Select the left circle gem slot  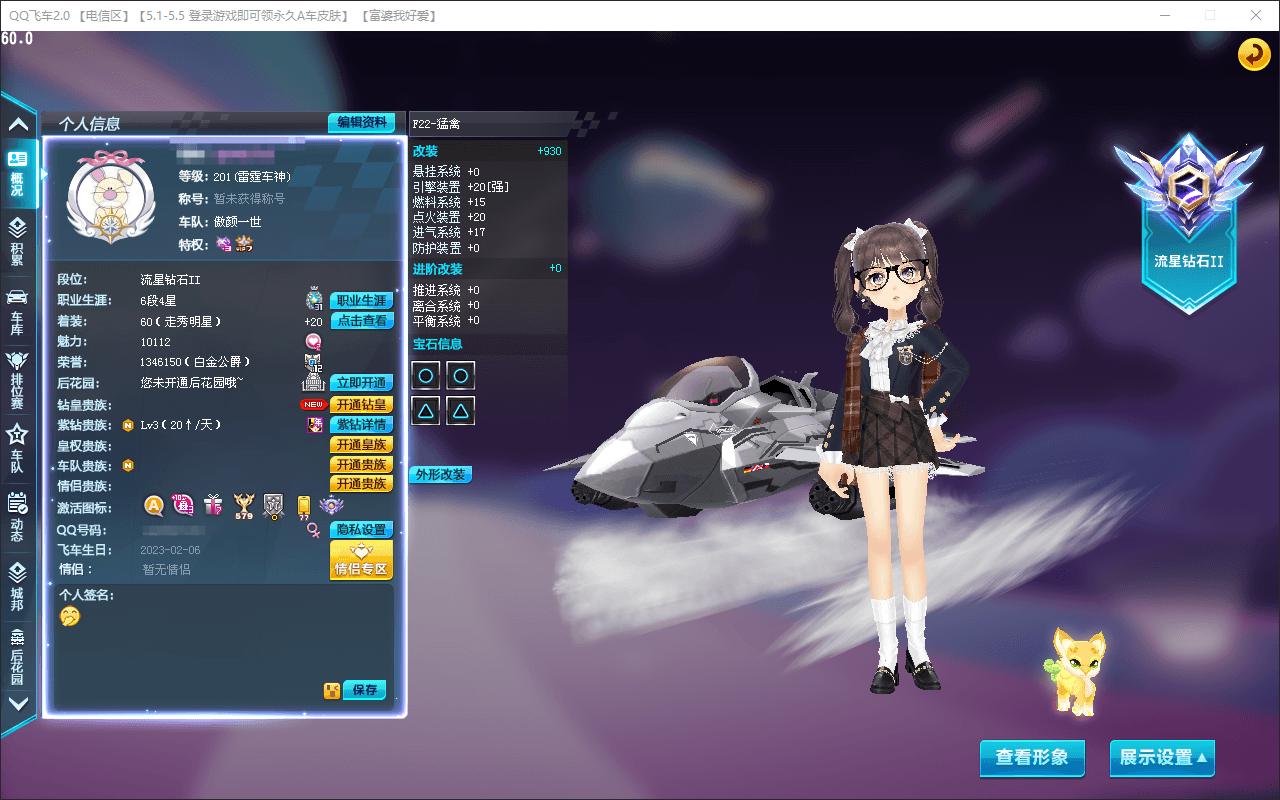(426, 376)
